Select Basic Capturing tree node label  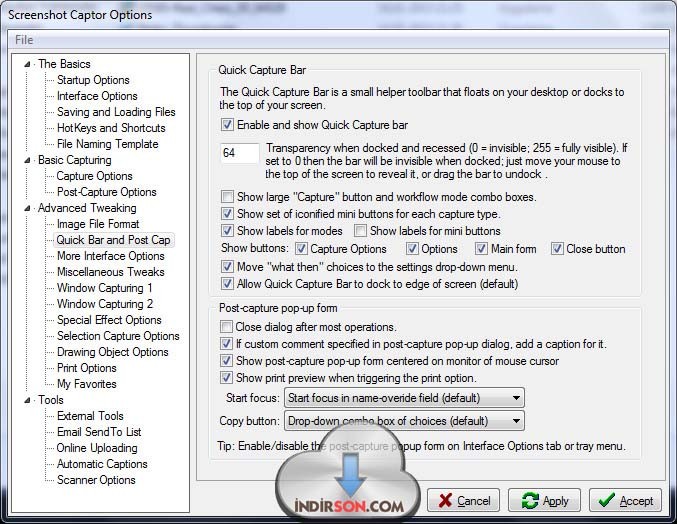coord(75,160)
